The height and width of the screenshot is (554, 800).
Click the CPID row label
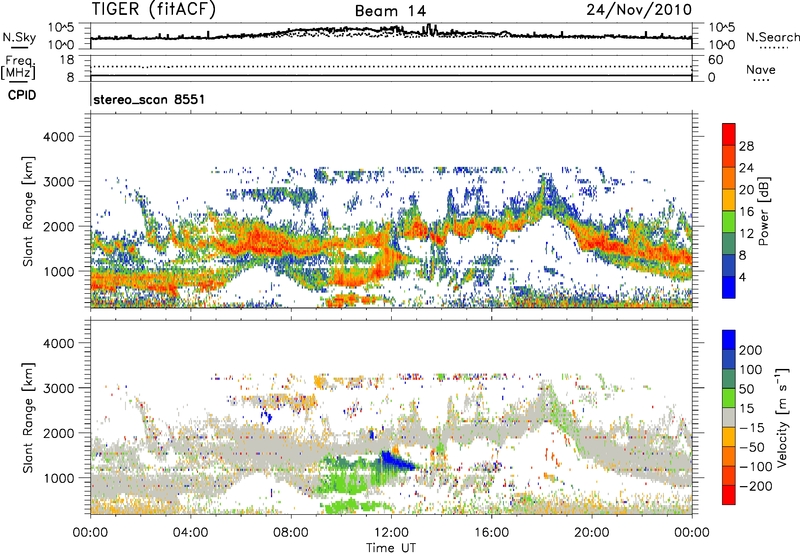[x=22, y=95]
